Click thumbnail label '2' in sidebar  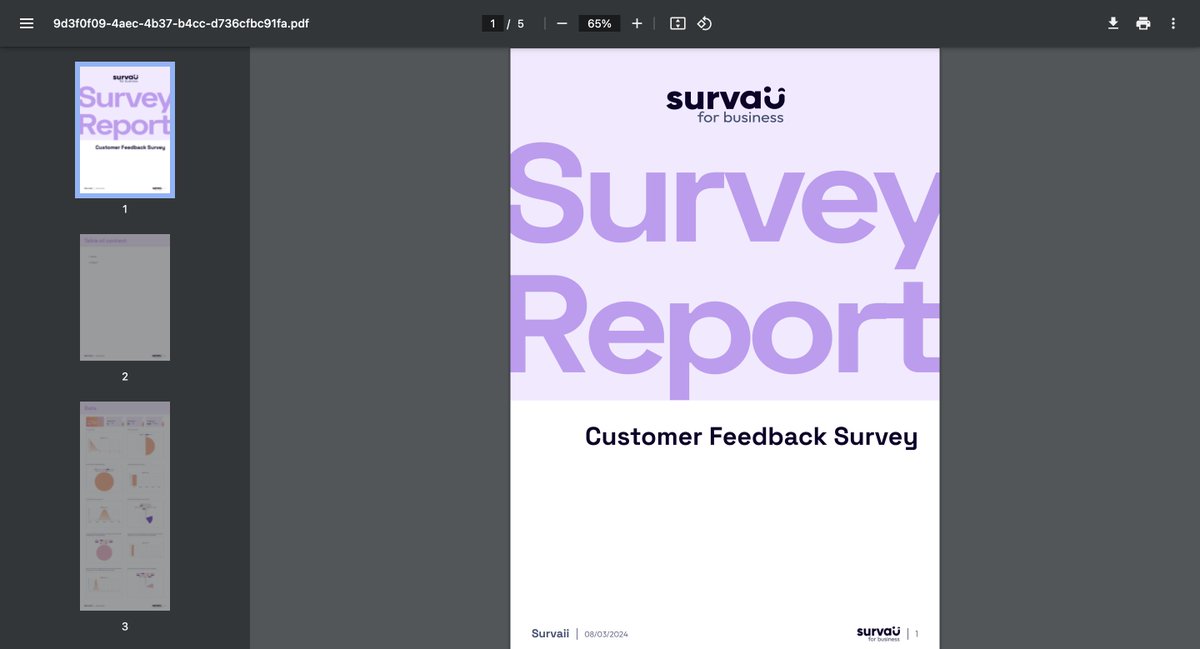coord(125,377)
